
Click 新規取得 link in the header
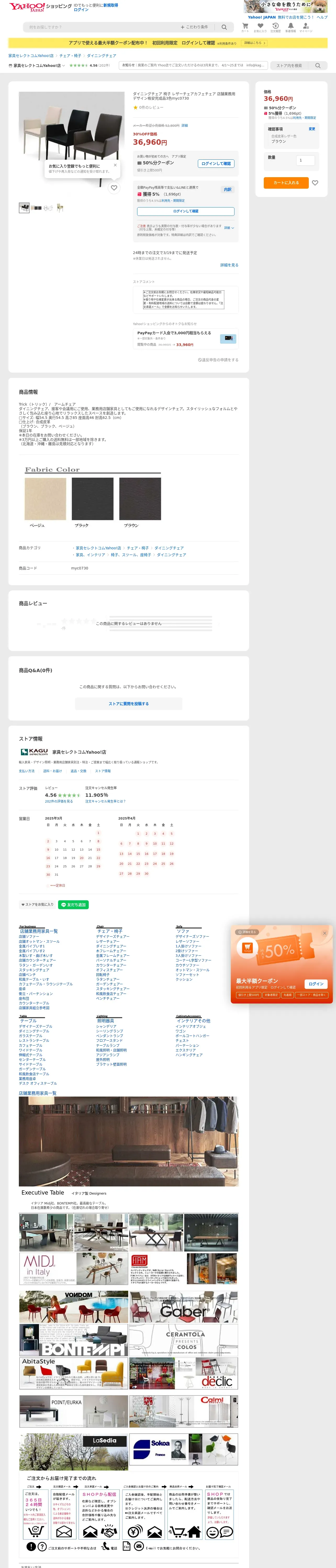[110, 5]
